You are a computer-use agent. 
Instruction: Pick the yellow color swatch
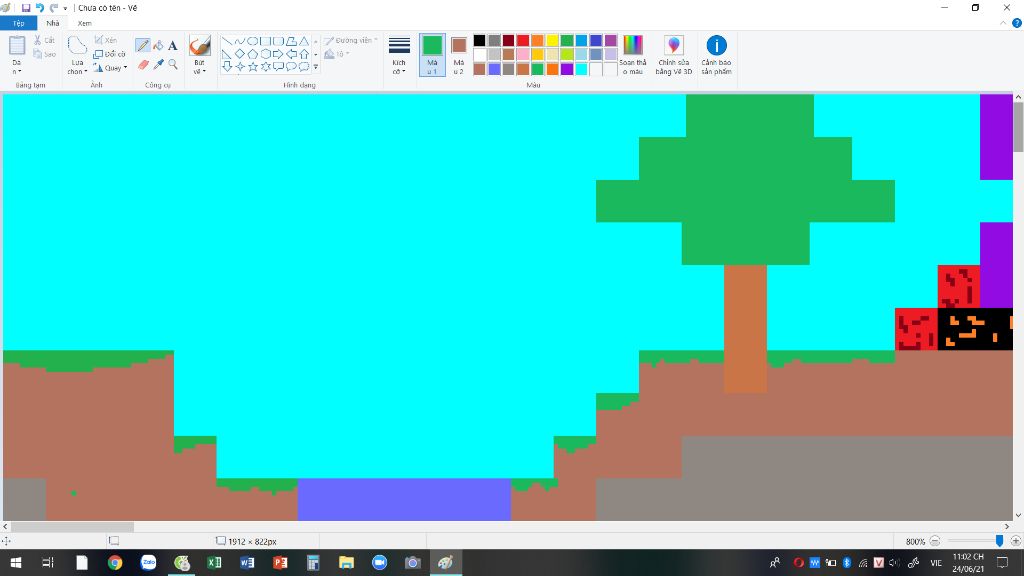click(552, 41)
